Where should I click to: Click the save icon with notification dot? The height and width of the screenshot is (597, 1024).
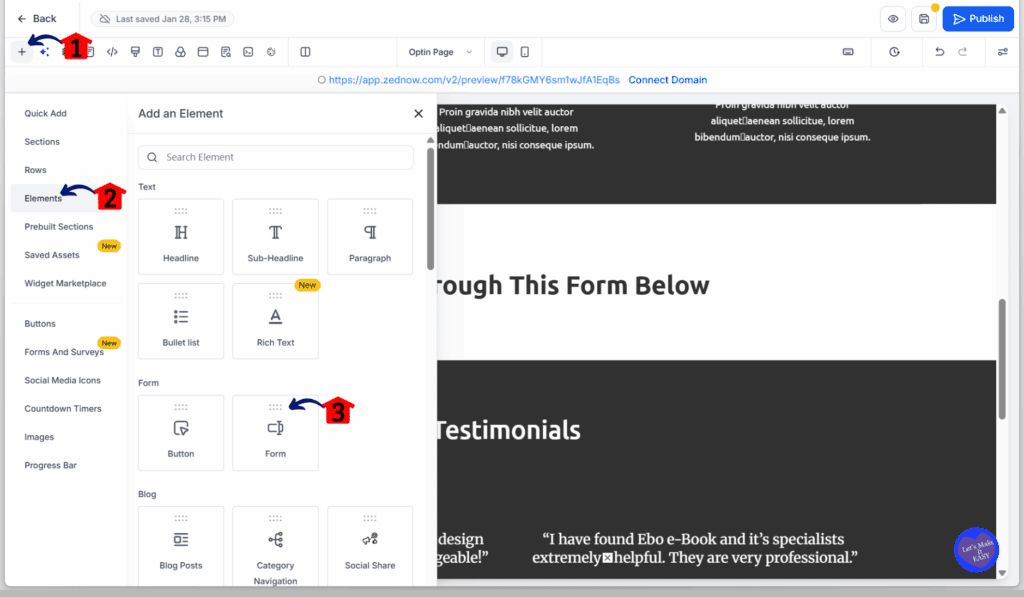(x=924, y=18)
